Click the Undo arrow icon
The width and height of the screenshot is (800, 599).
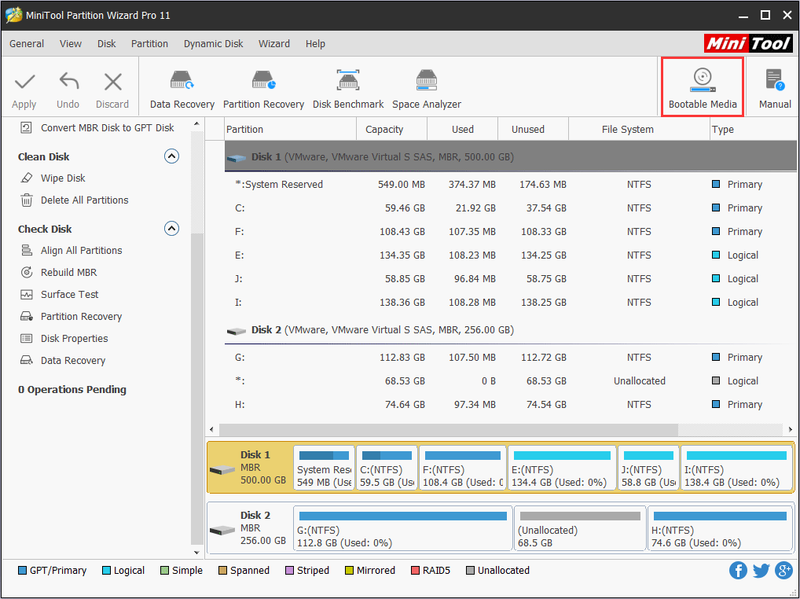68,82
